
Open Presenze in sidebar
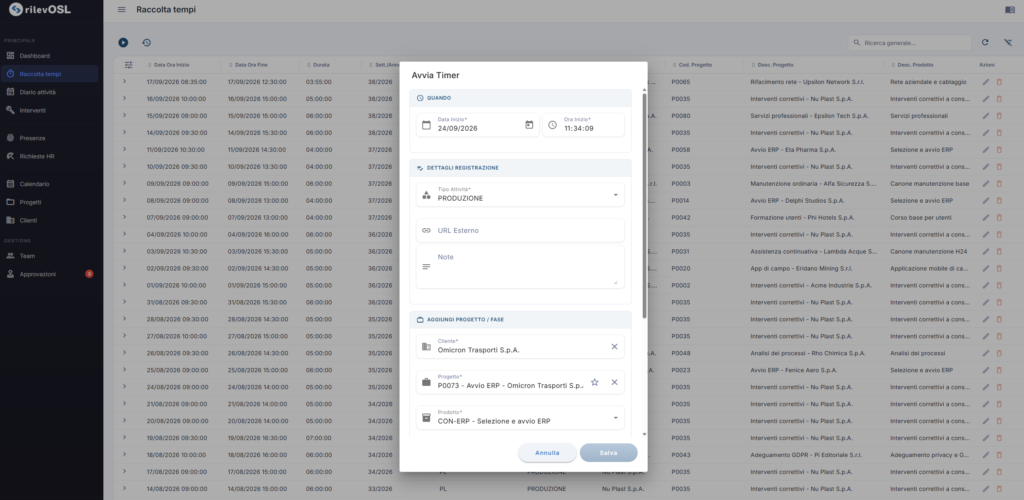pyautogui.click(x=50, y=138)
